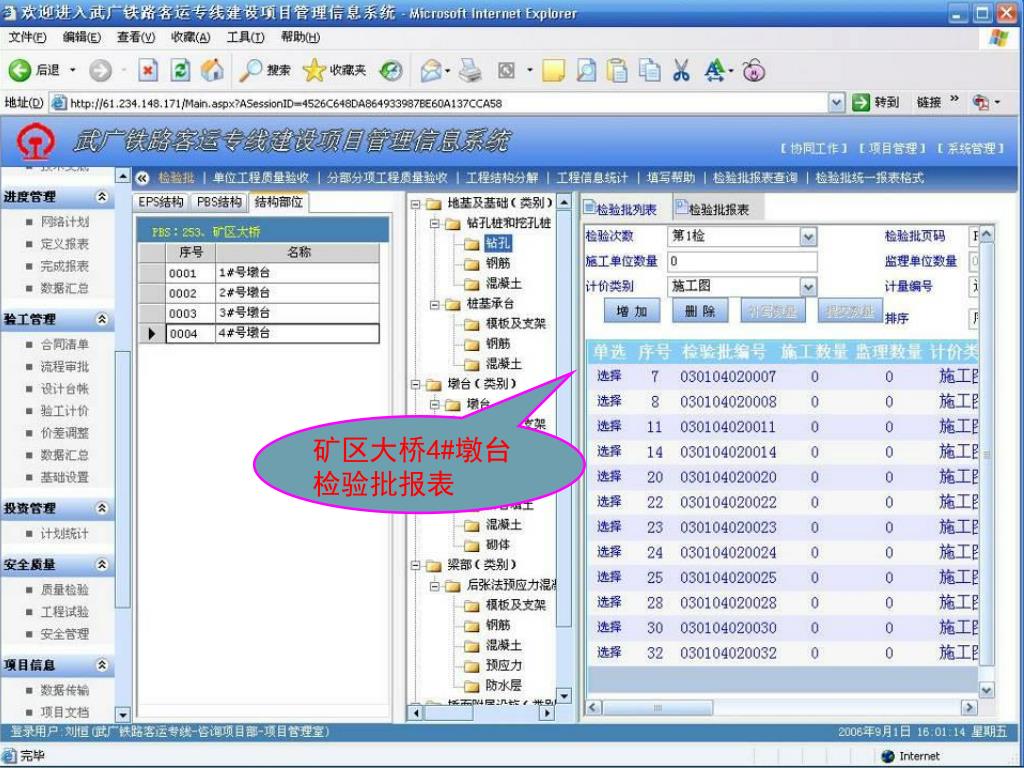Open 质量检验 in the sidebar
Viewport: 1024px width, 768px height.
pyautogui.click(x=64, y=590)
